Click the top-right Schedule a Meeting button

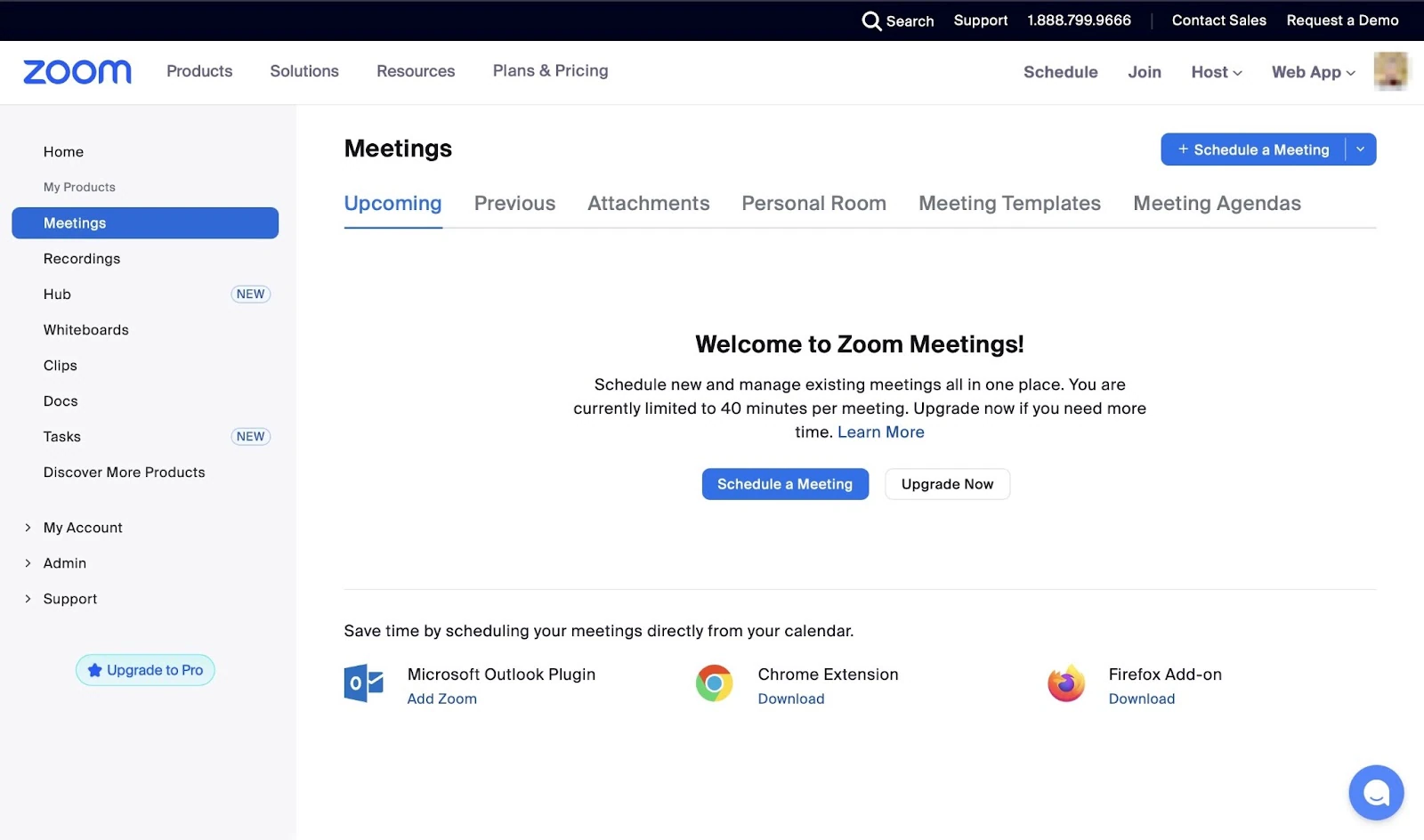click(x=1253, y=149)
